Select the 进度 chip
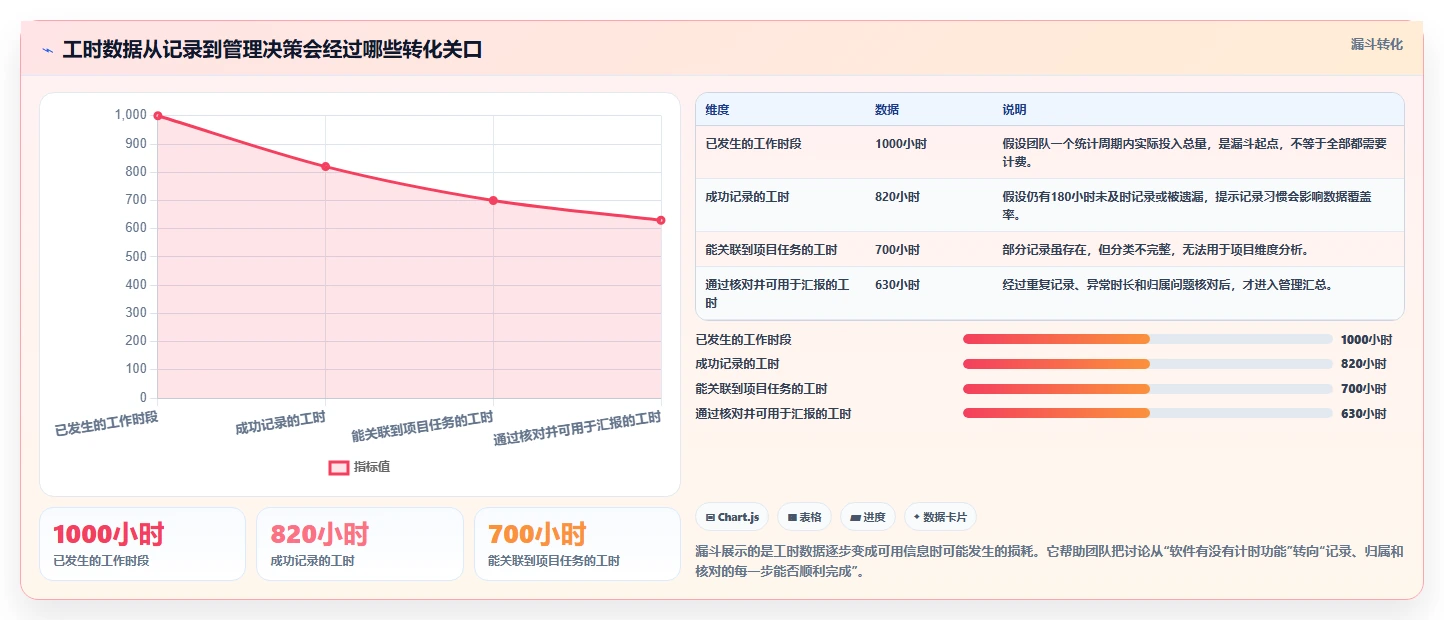Screen dimensions: 1444x620 point(868,517)
